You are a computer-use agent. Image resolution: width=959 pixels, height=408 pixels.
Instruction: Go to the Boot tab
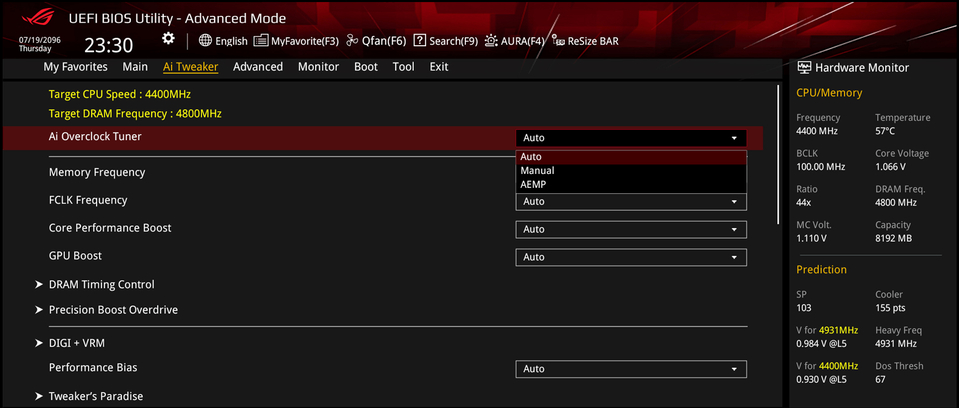coord(366,67)
